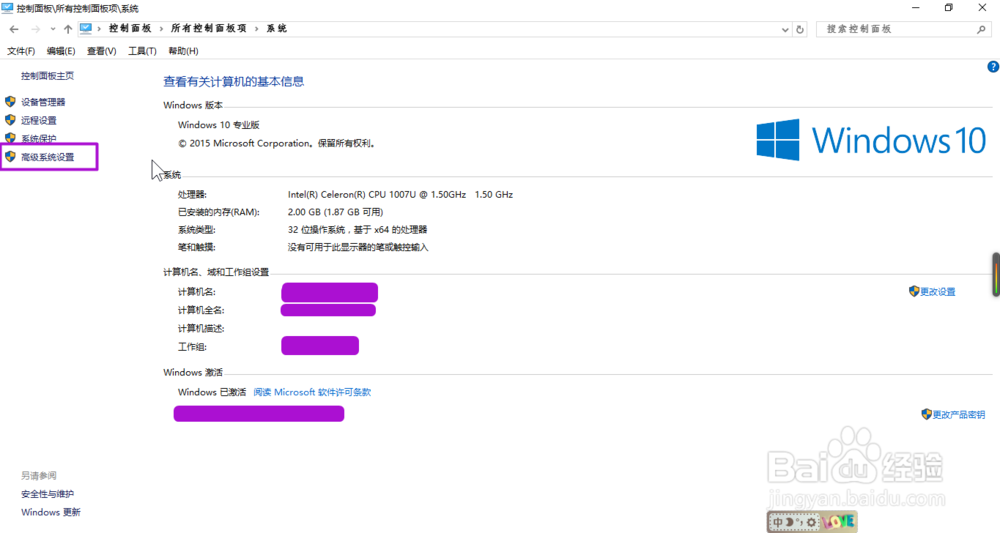Screen dimensions: 1000x533
Task: Click the window title bar system icon
Action: (7, 8)
